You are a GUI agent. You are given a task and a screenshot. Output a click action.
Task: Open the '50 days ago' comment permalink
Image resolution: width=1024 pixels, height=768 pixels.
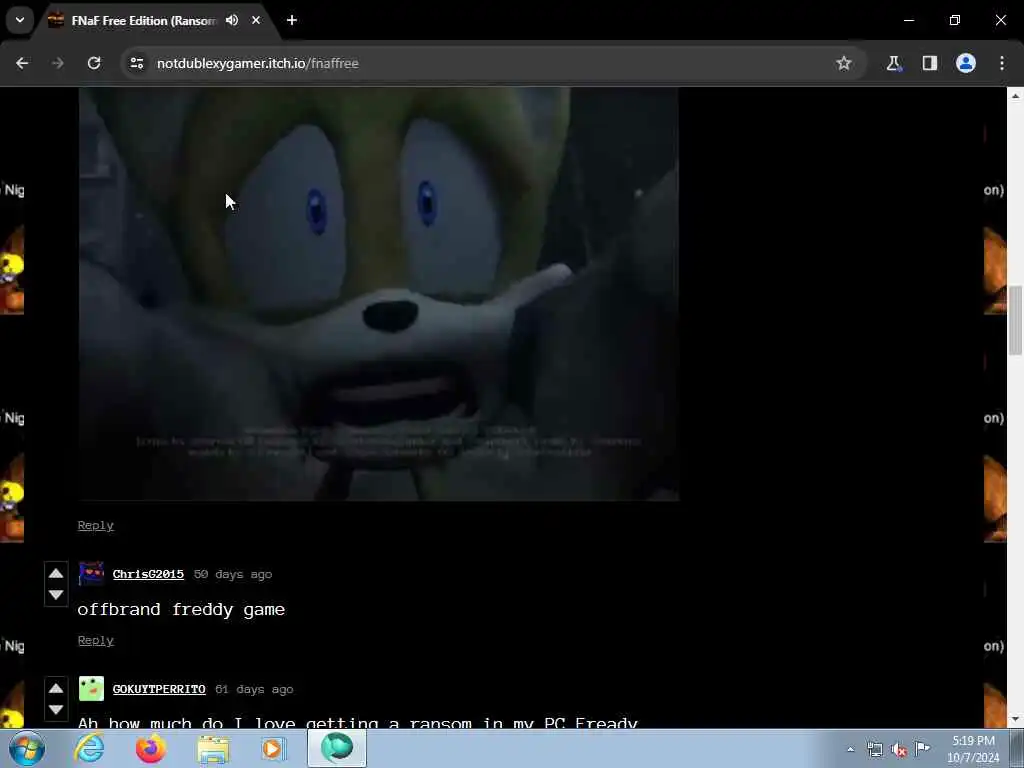coord(233,575)
